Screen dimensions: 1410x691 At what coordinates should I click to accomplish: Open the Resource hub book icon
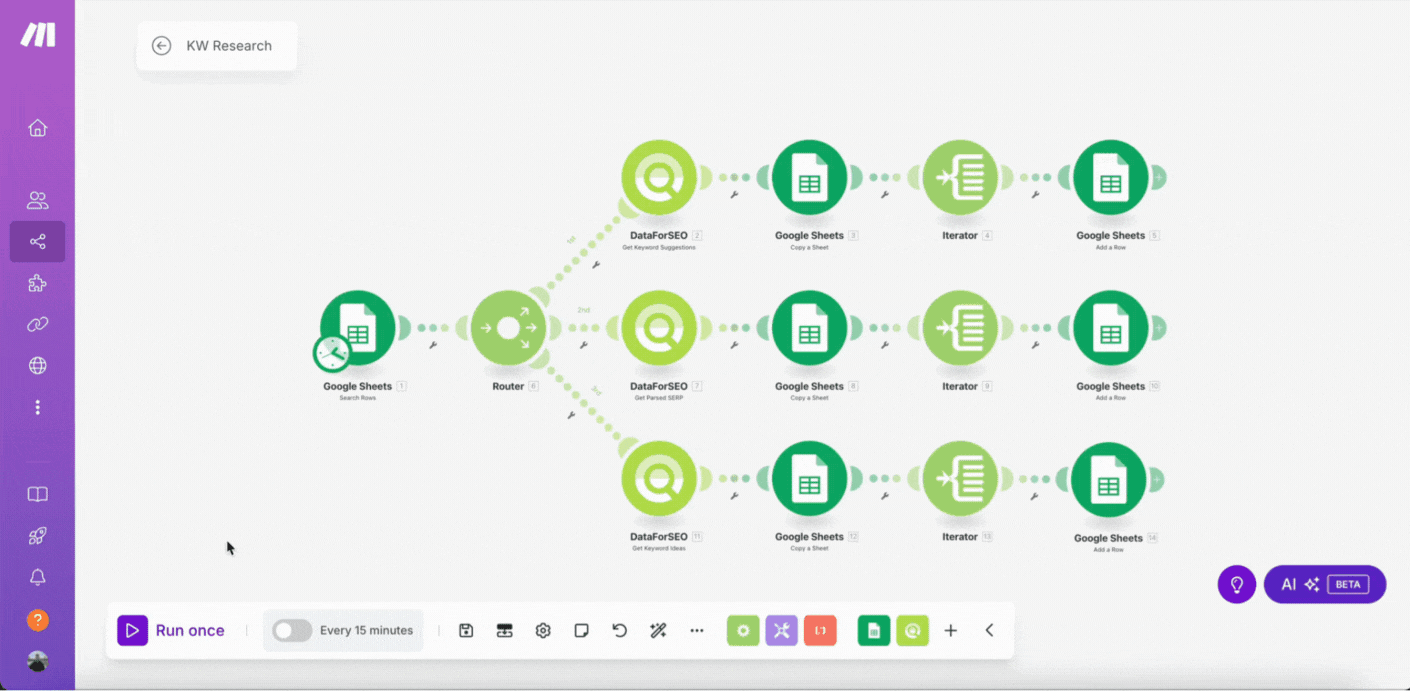[x=38, y=495]
